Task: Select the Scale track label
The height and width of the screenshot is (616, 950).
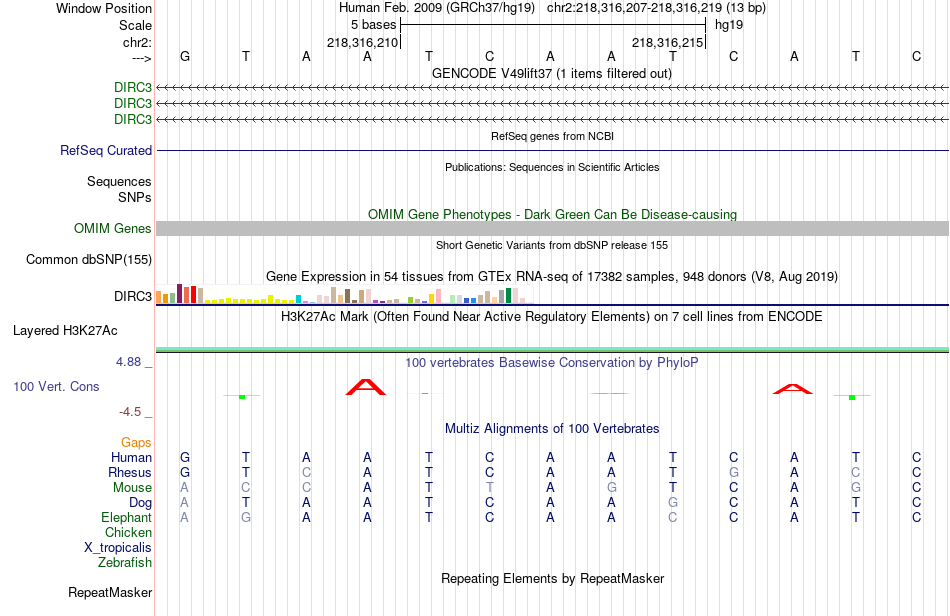Action: click(135, 25)
